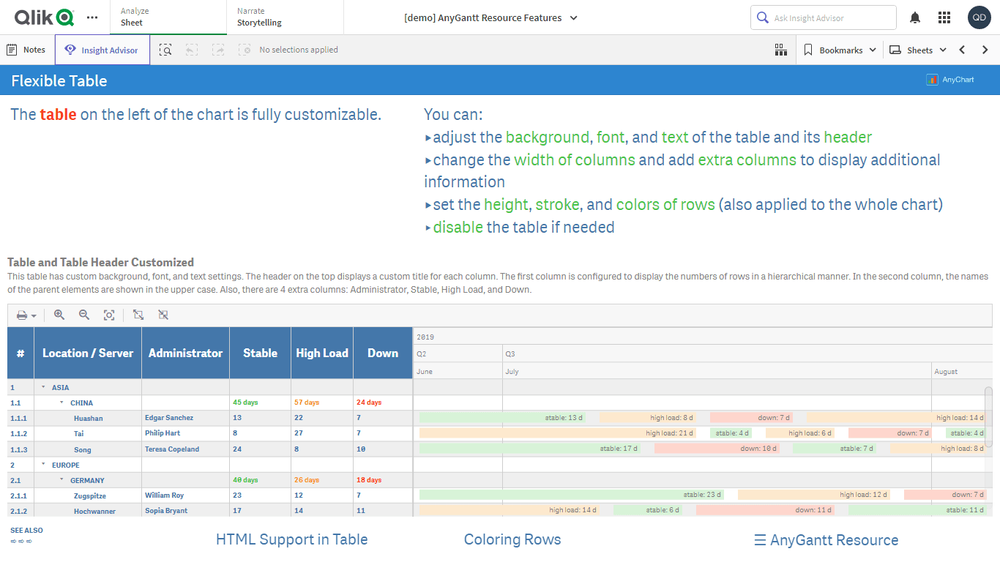The width and height of the screenshot is (1000, 562).
Task: Open the Coloring Rows link
Action: click(512, 540)
